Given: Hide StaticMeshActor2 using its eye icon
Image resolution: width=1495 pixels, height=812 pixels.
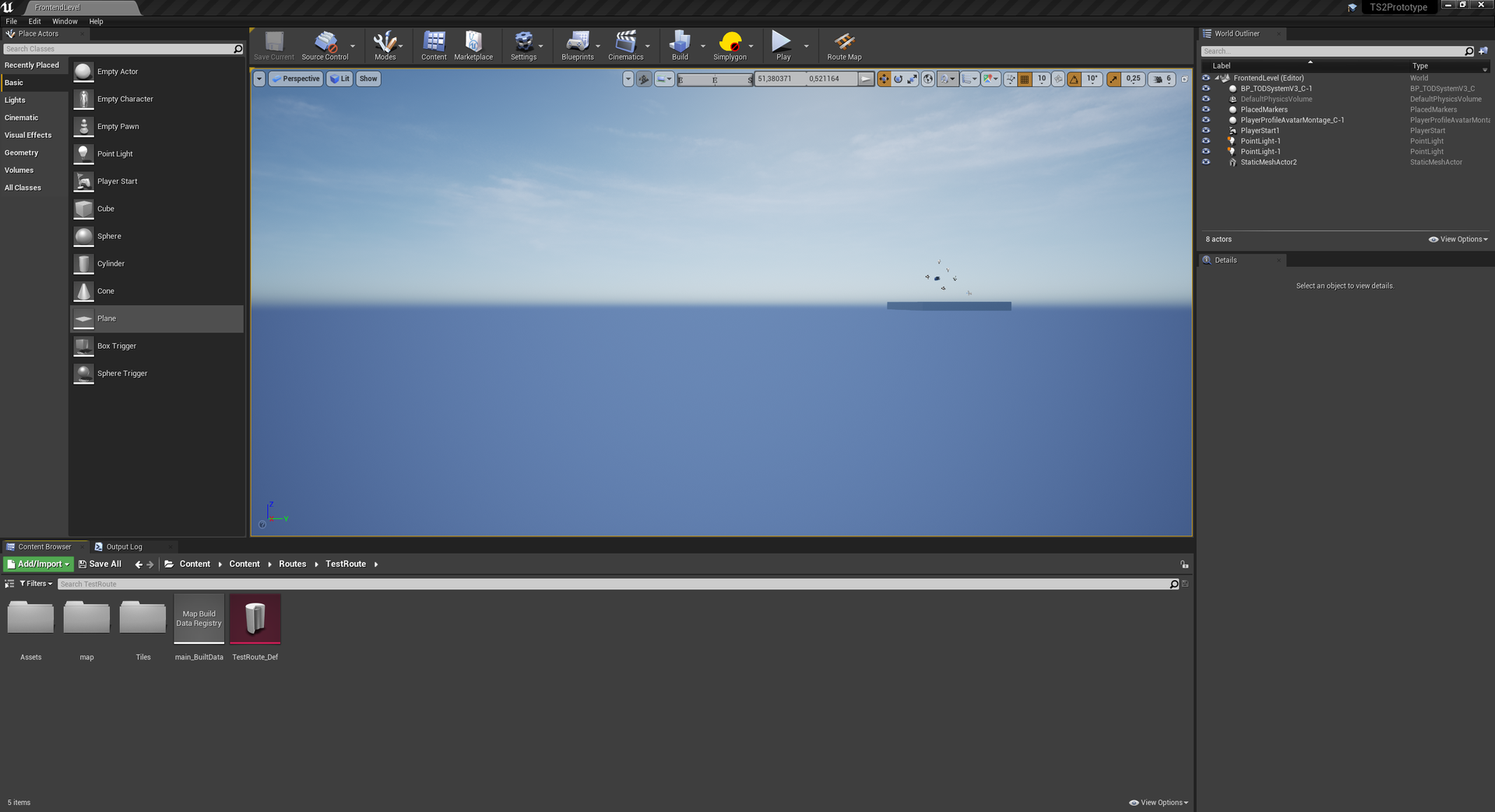Looking at the screenshot, I should tap(1206, 163).
